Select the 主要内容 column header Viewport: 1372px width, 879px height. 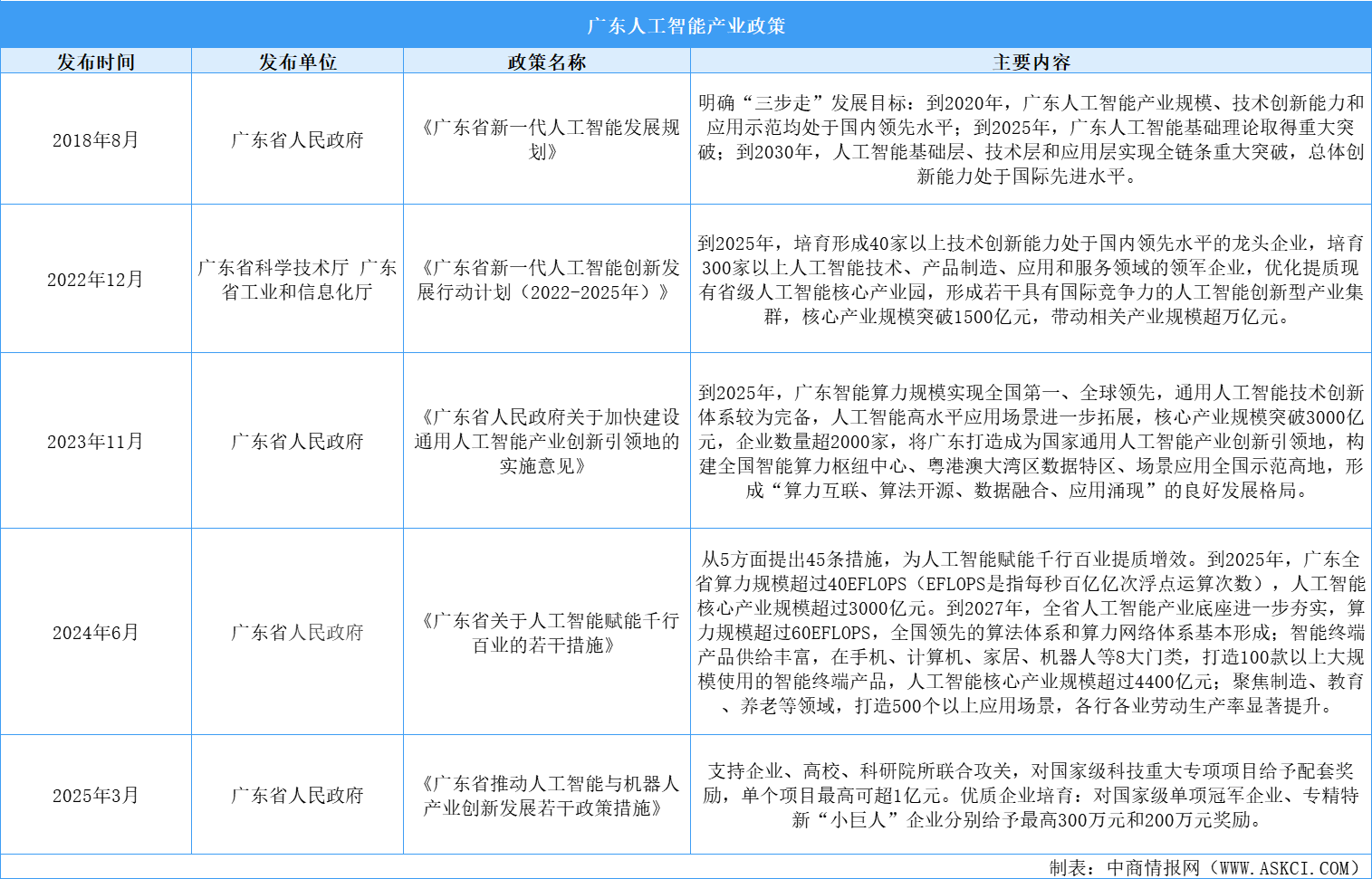pyautogui.click(x=1031, y=62)
